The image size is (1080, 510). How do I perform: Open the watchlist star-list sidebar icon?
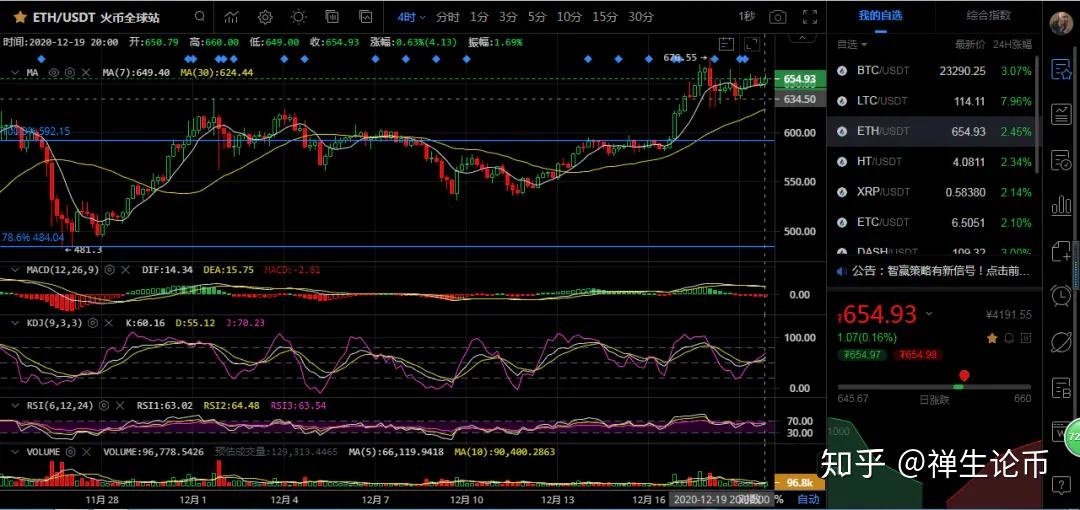coord(1061,69)
